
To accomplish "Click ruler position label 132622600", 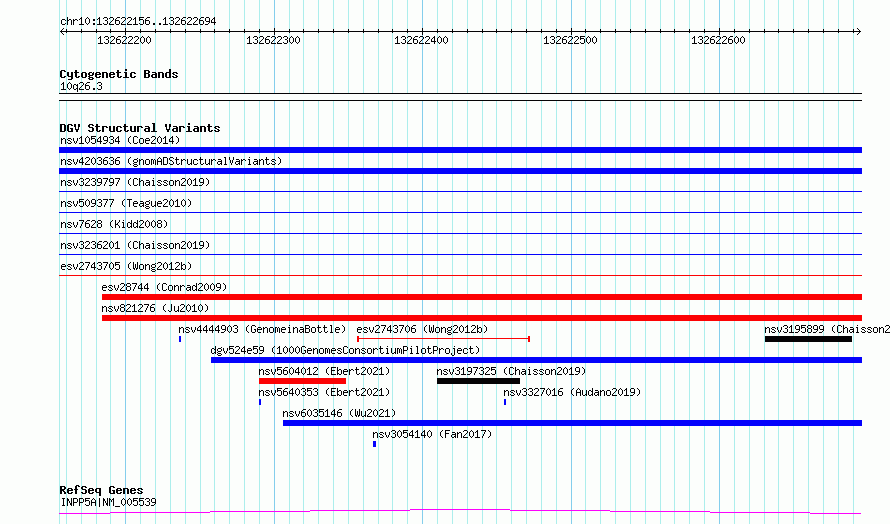I will pos(718,40).
